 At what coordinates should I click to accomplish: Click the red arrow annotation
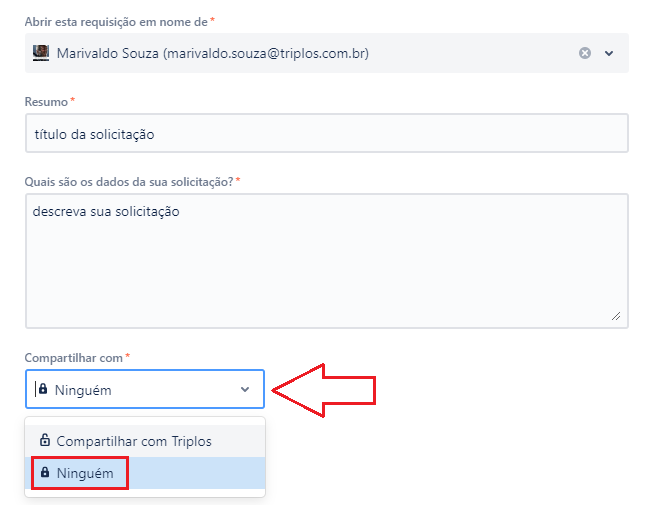pos(323,391)
